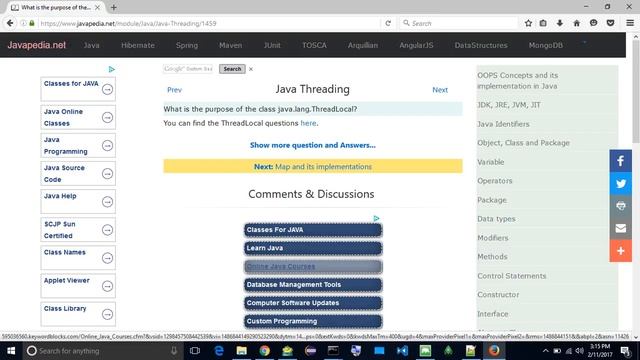The width and height of the screenshot is (640, 360).
Task: Open the Hibernate navbar item
Action: [x=138, y=45]
